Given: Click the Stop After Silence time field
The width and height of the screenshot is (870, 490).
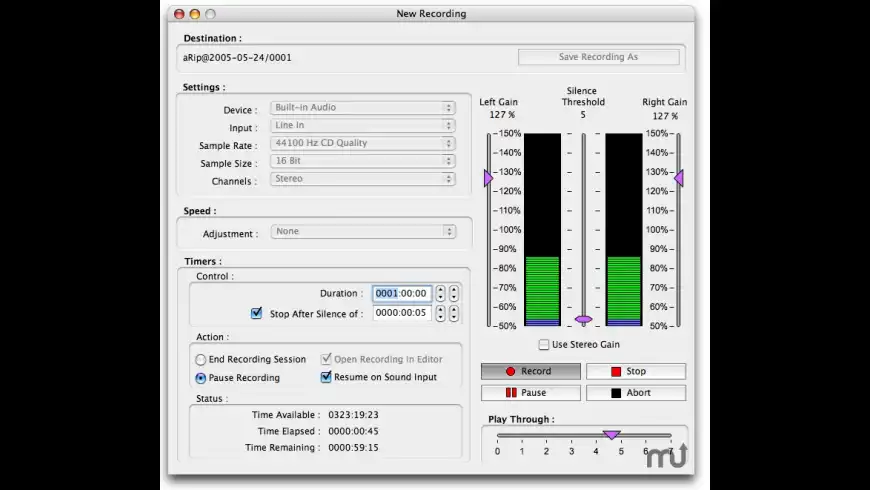Looking at the screenshot, I should (x=402, y=313).
